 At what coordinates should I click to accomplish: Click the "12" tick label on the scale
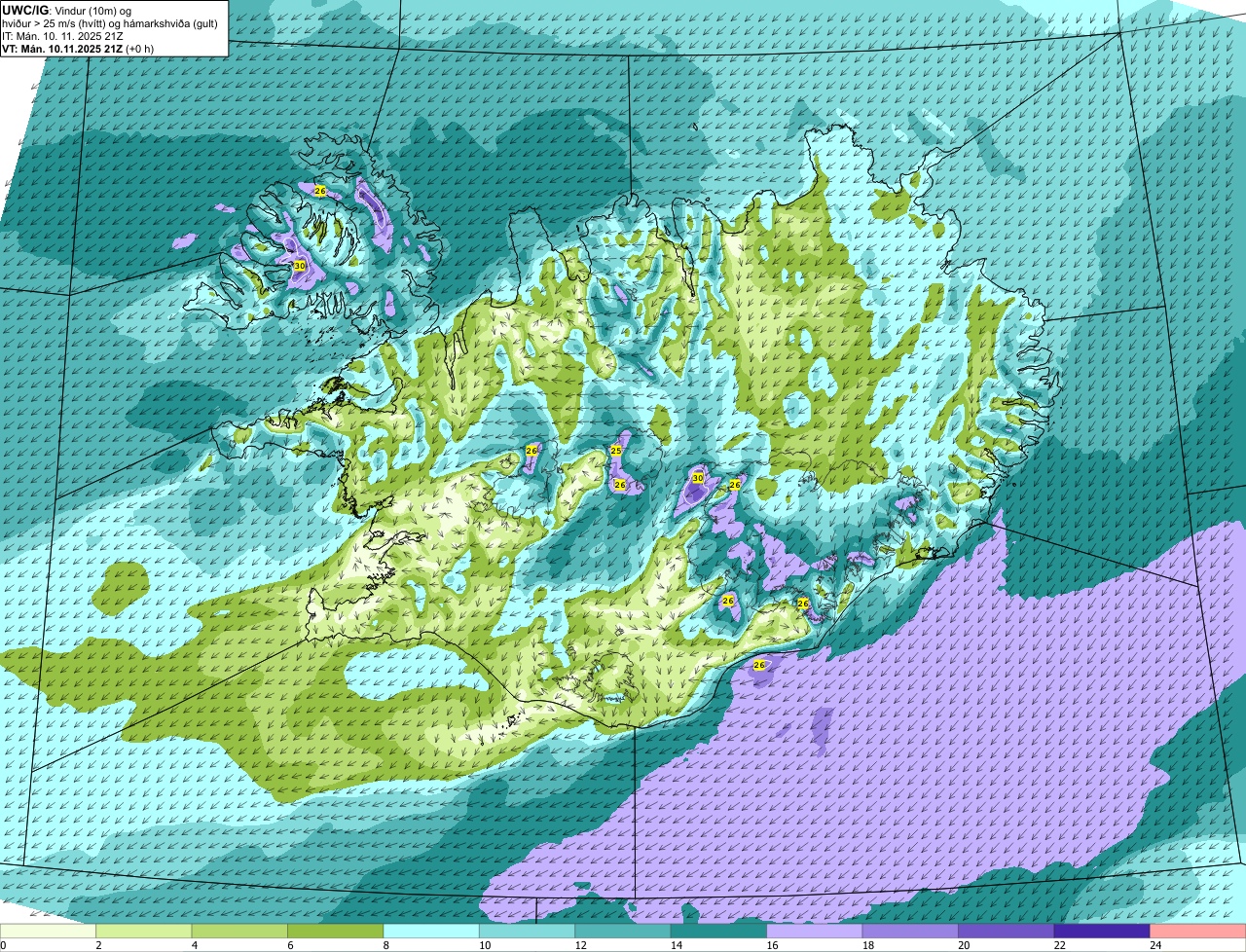579,945
